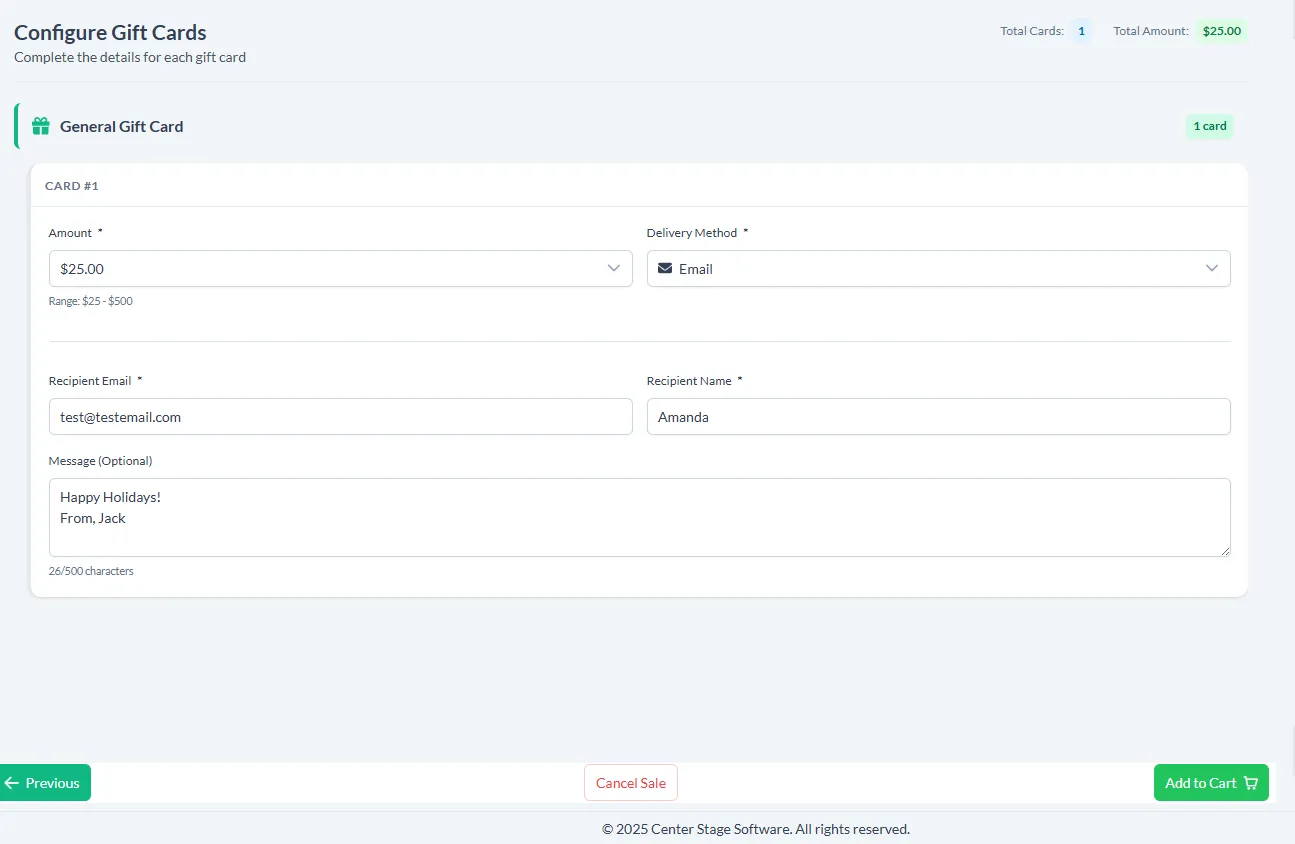Click the 'Recipient Email' field label
Screen dimensions: 1295x844
tap(90, 381)
